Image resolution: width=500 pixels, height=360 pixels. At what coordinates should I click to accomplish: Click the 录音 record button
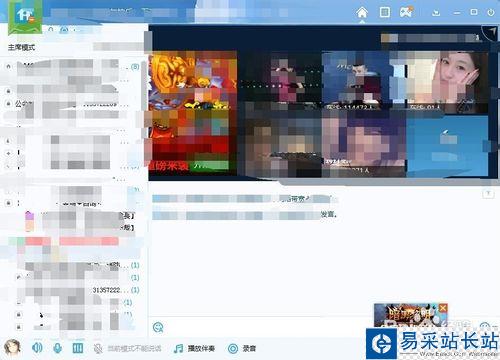pyautogui.click(x=241, y=349)
